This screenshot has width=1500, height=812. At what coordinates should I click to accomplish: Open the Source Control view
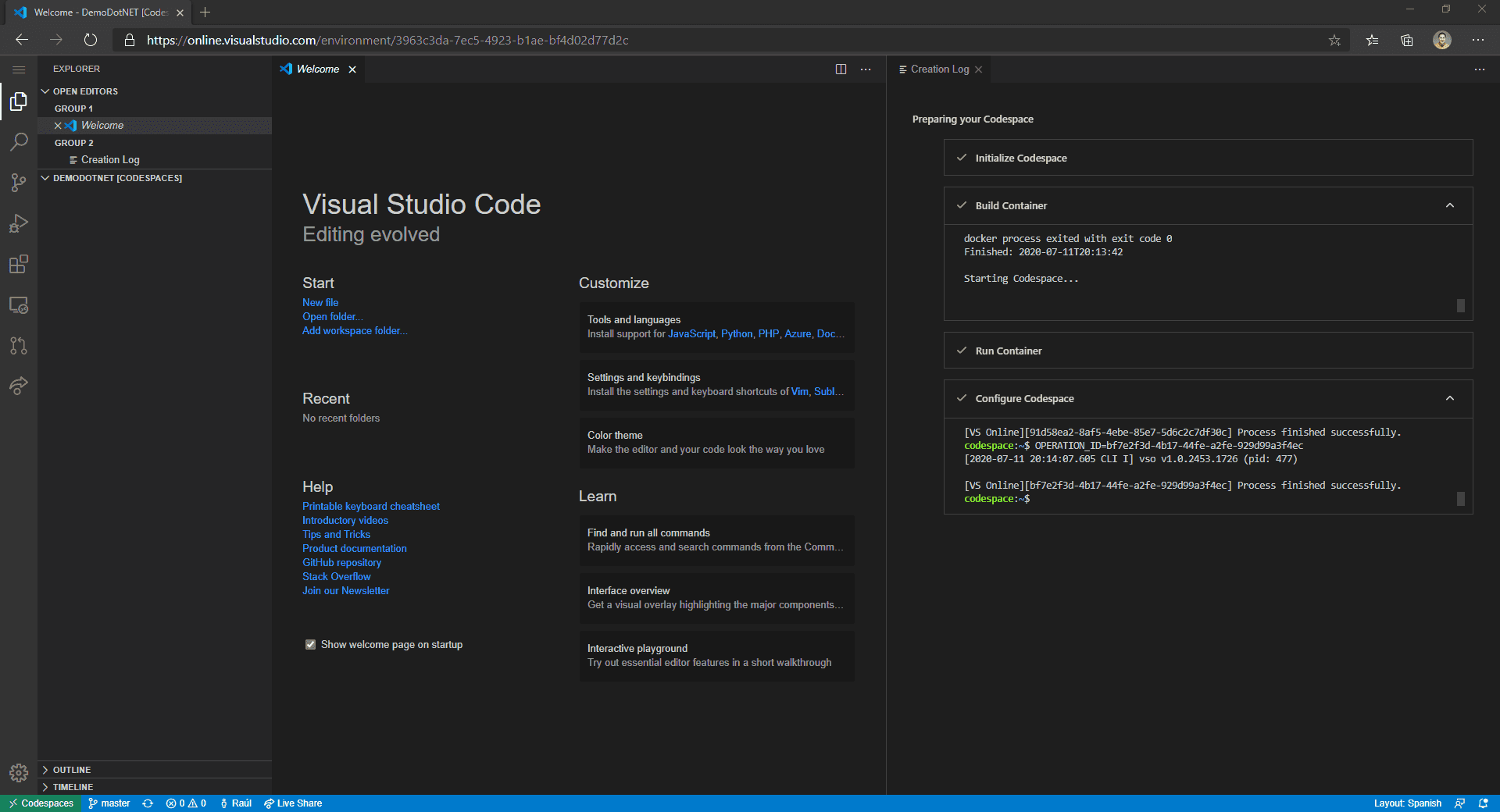coord(19,183)
